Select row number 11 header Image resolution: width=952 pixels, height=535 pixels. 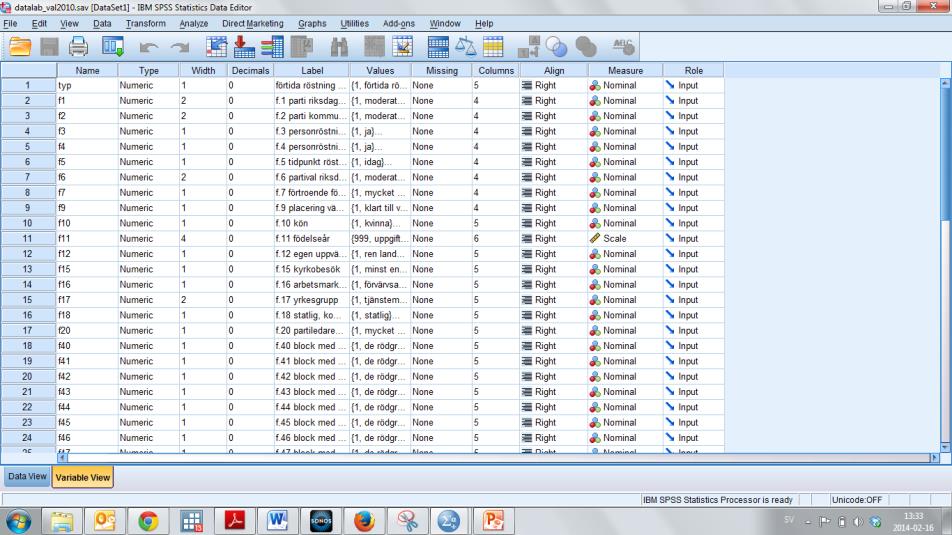[28, 239]
